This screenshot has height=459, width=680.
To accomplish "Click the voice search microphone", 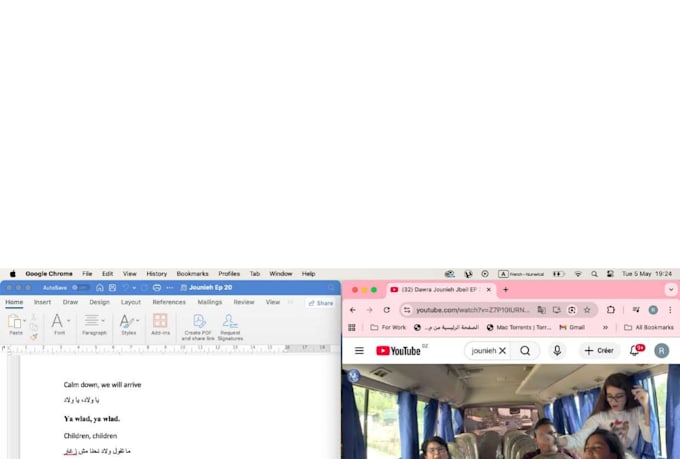I will point(557,351).
